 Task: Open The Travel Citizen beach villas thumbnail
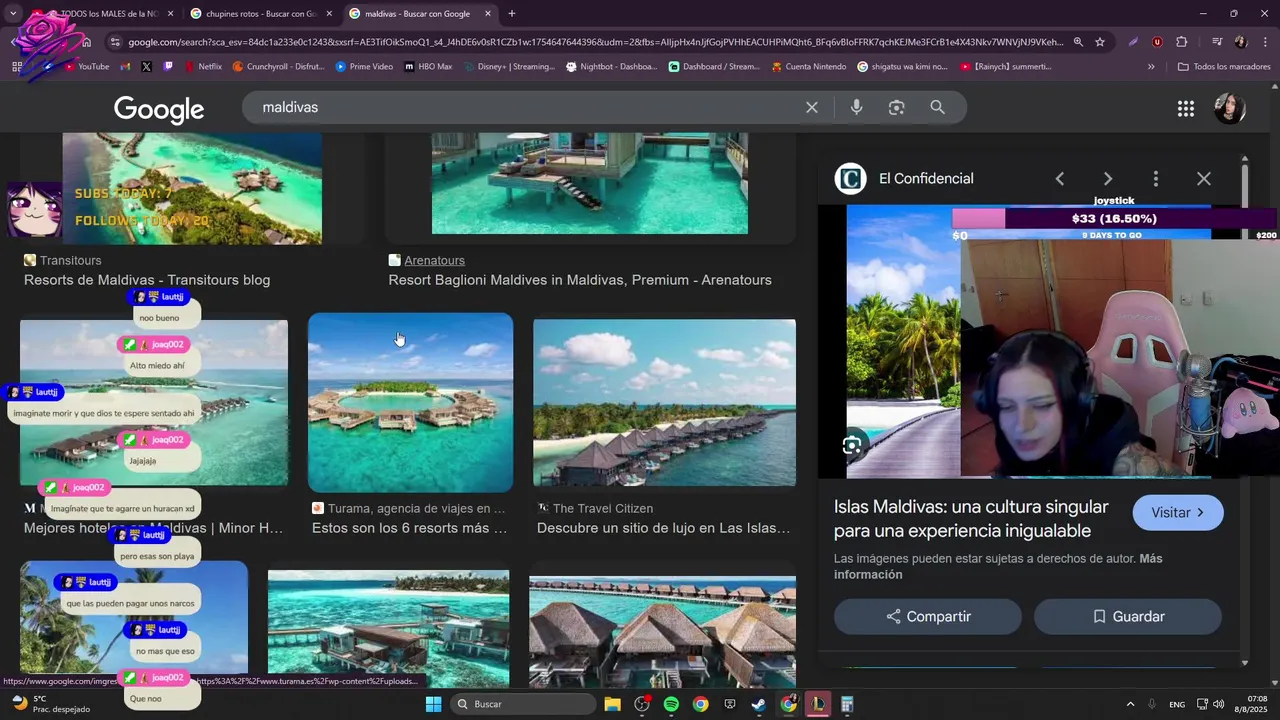click(664, 403)
